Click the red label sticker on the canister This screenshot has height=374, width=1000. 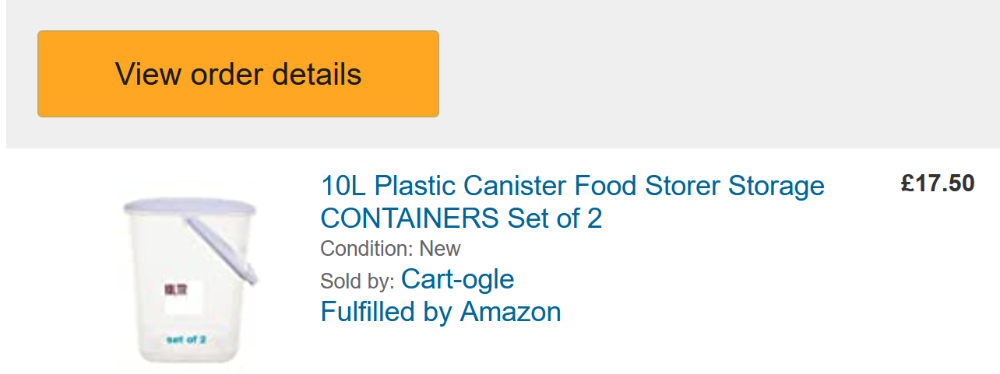tap(175, 290)
